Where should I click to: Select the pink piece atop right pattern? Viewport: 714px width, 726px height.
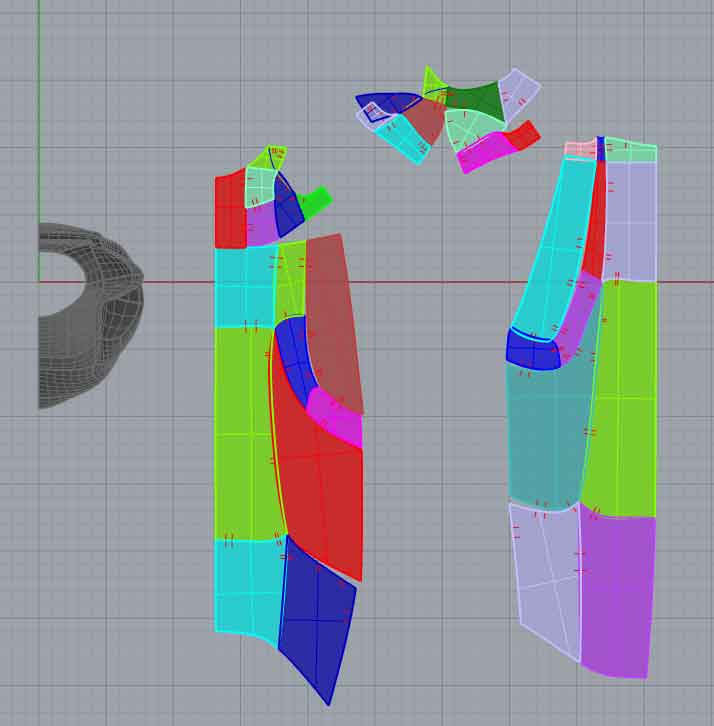[x=581, y=149]
